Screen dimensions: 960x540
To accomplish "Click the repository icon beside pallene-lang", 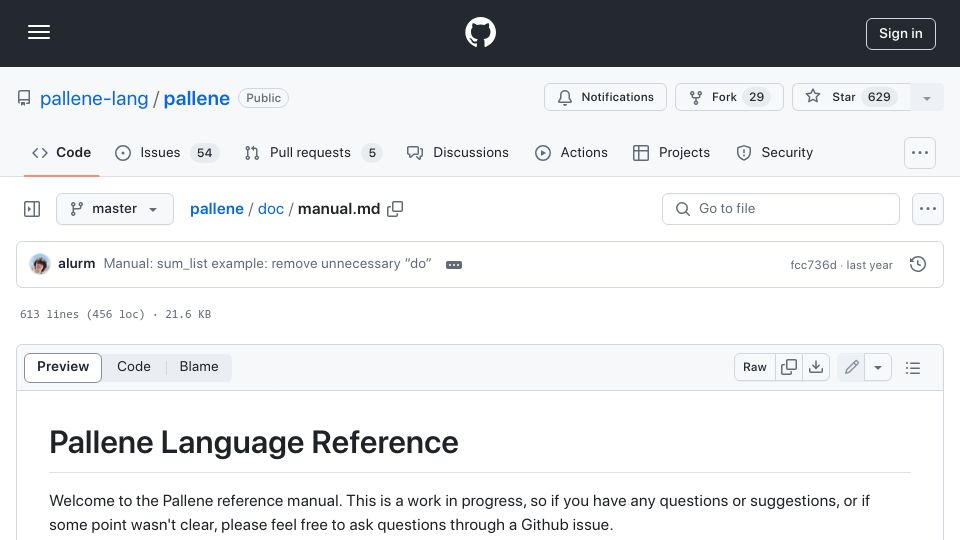I will [x=24, y=98].
